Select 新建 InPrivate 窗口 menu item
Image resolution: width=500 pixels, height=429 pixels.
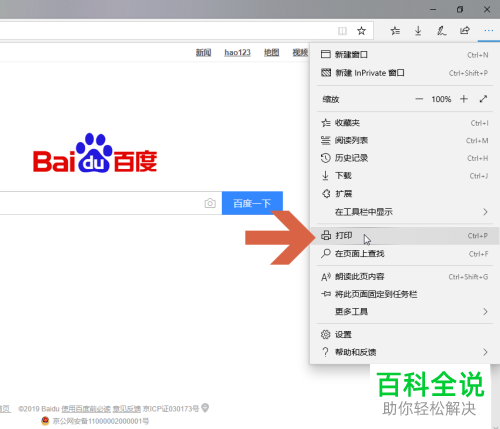pos(404,73)
